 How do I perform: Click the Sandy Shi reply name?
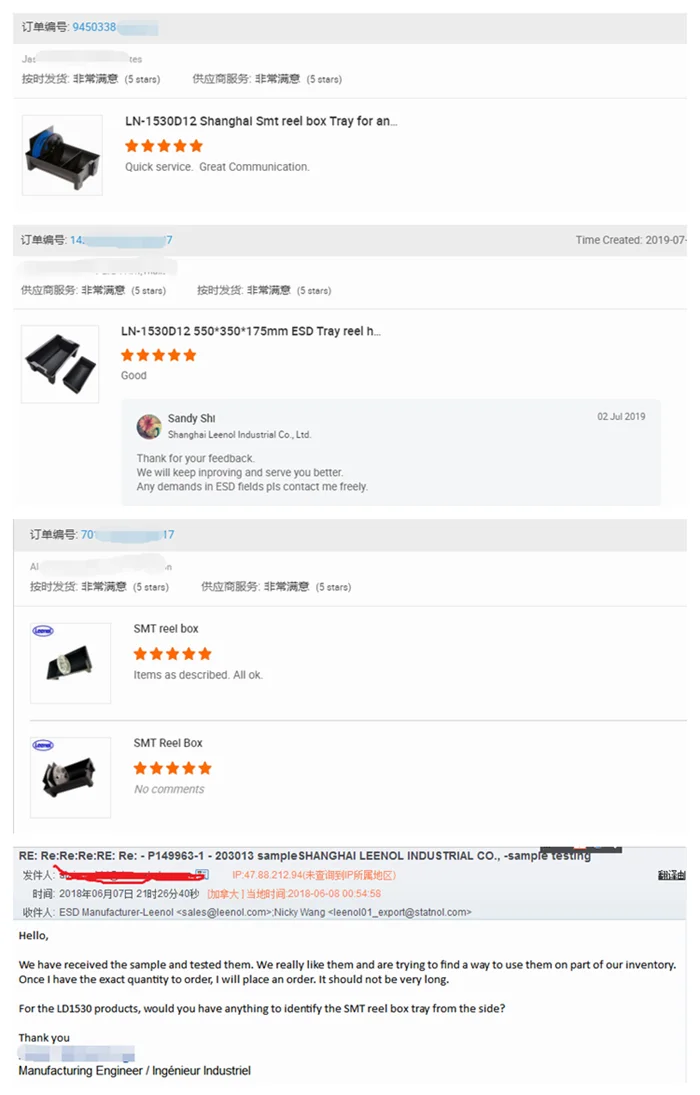pyautogui.click(x=191, y=418)
